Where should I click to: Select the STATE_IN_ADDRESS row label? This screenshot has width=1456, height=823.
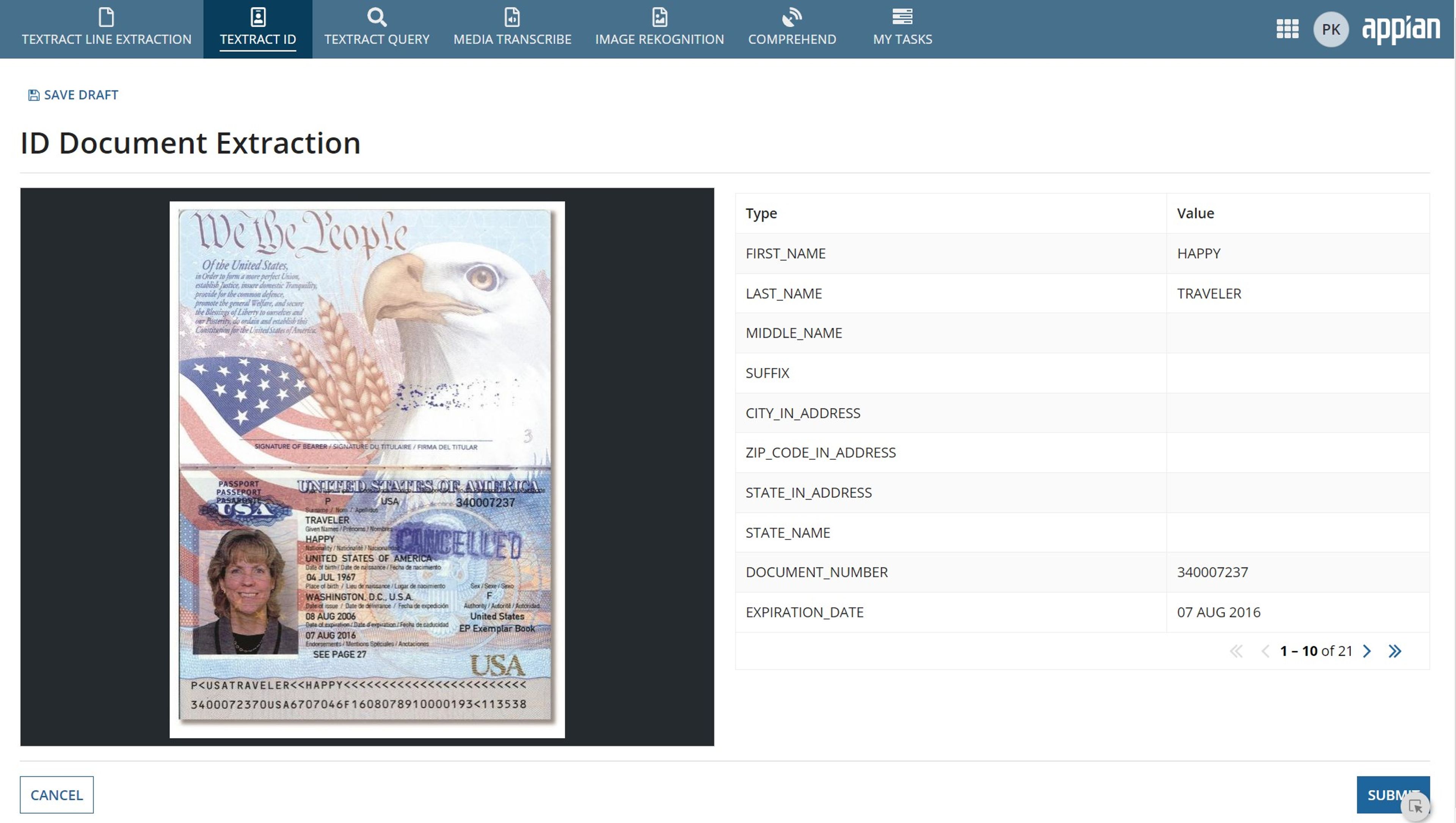coord(808,492)
